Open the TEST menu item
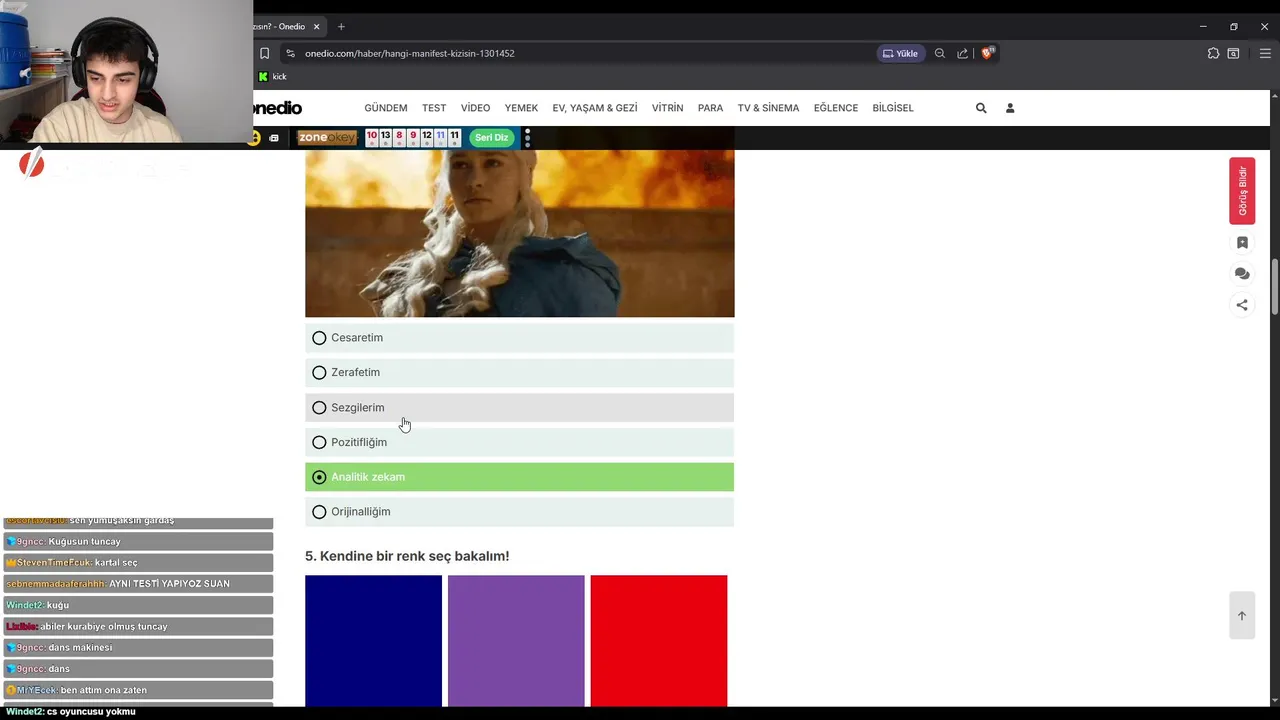This screenshot has width=1280, height=720. tap(434, 108)
